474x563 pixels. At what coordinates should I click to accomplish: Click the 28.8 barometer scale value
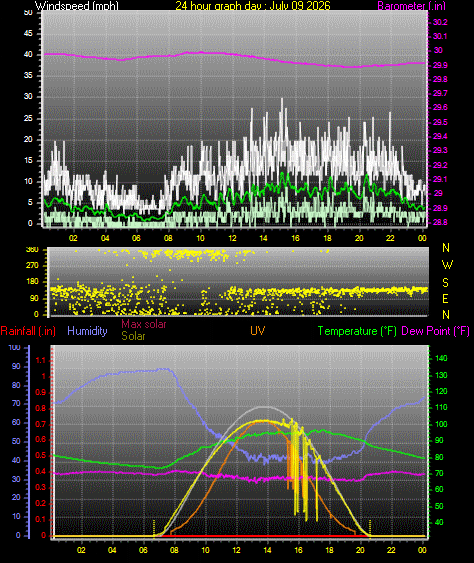tap(440, 222)
